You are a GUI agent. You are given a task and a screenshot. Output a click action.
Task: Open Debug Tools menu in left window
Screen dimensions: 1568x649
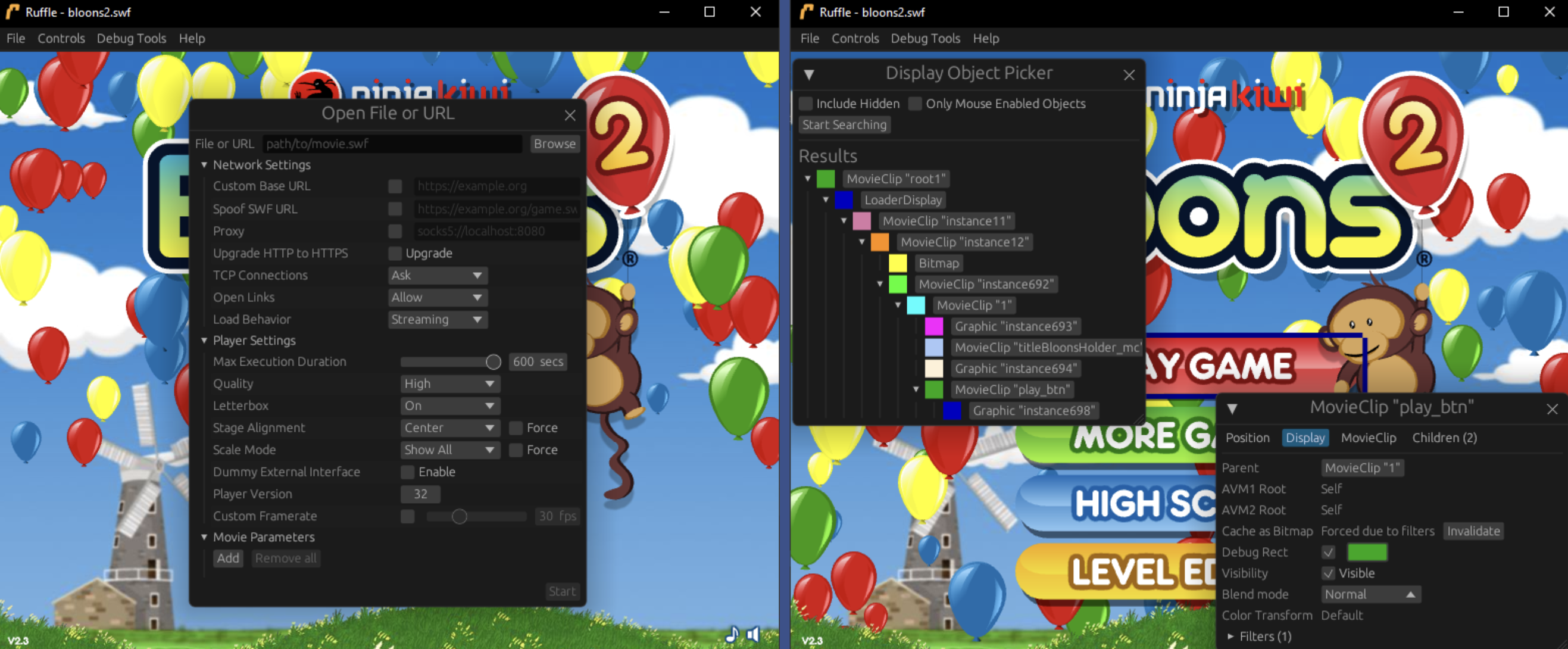[x=131, y=38]
